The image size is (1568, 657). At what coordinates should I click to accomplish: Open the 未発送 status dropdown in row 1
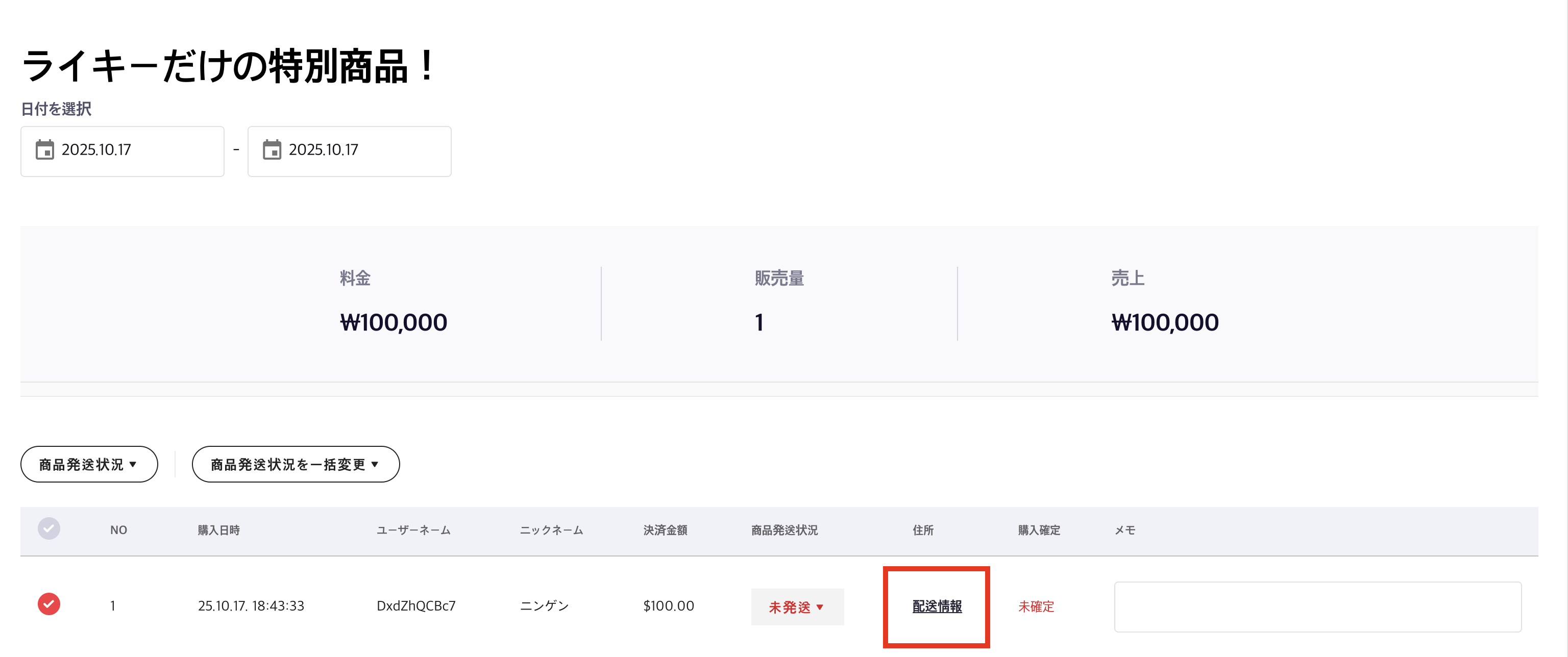pos(797,607)
